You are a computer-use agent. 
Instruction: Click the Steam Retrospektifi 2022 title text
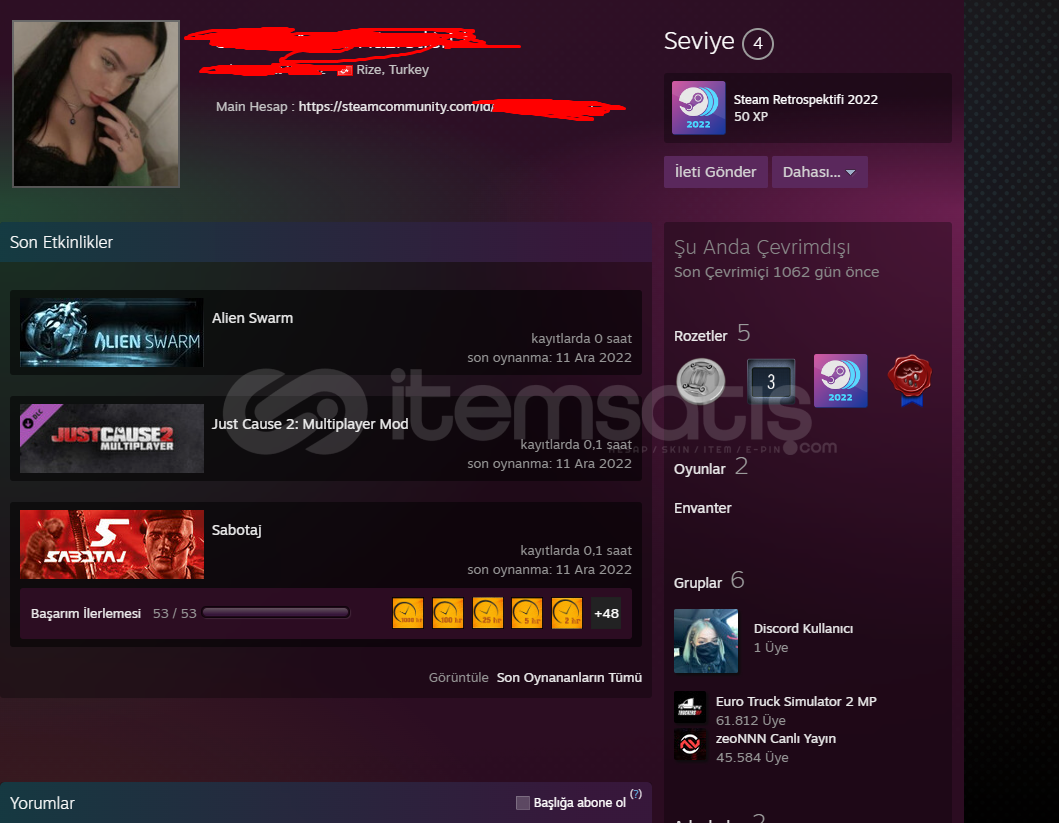tap(806, 99)
